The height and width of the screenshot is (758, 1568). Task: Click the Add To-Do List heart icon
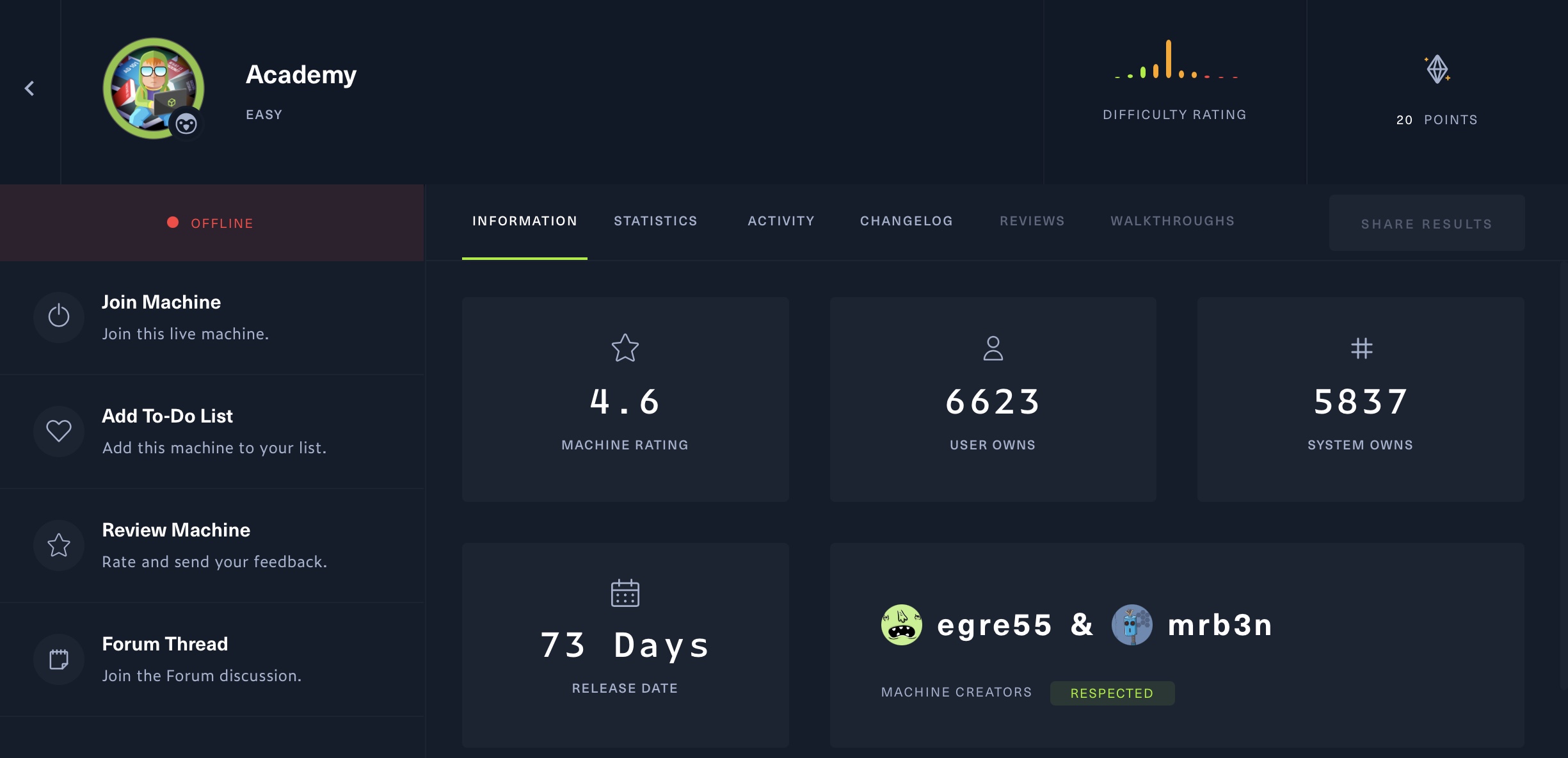click(x=59, y=430)
